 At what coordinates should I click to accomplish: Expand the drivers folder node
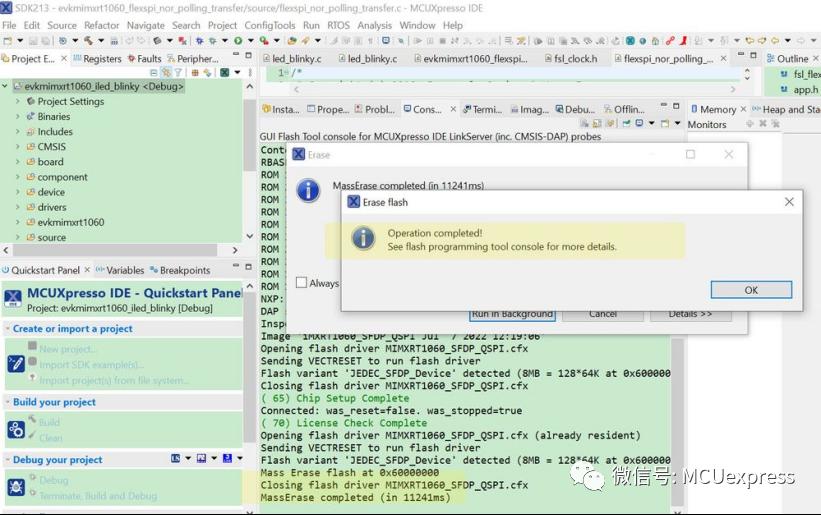[x=17, y=207]
